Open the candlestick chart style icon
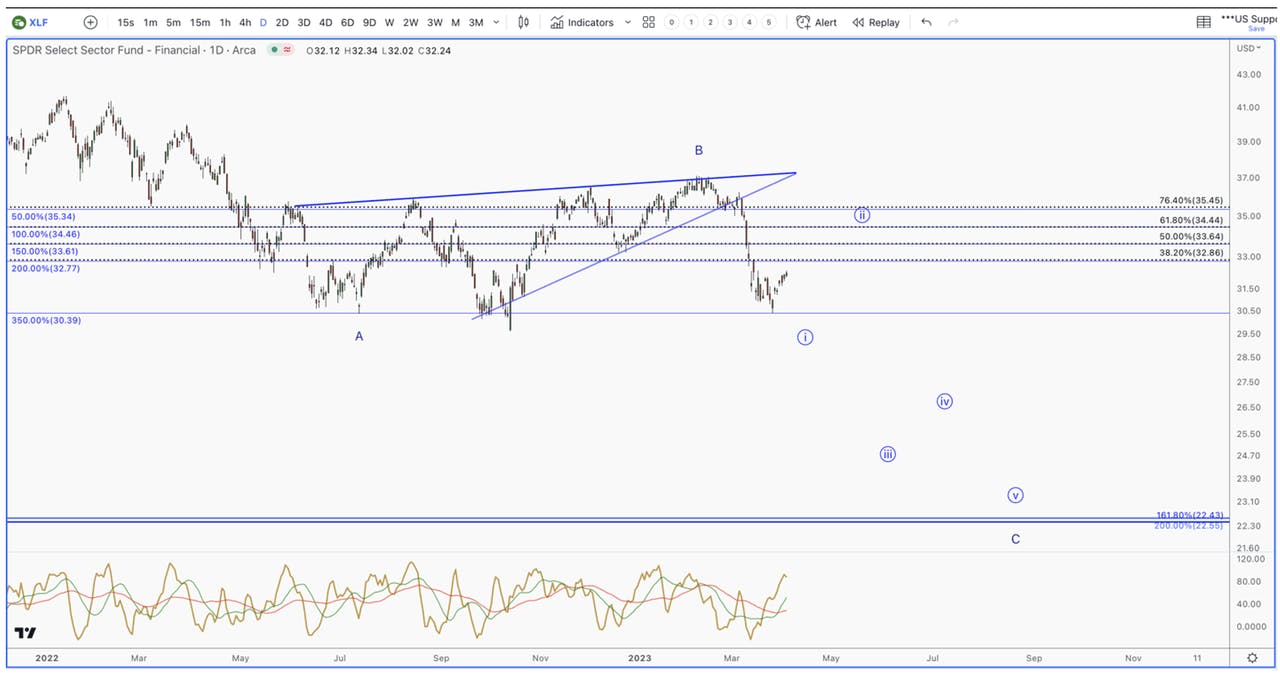Viewport: 1280px width, 673px height. point(523,22)
